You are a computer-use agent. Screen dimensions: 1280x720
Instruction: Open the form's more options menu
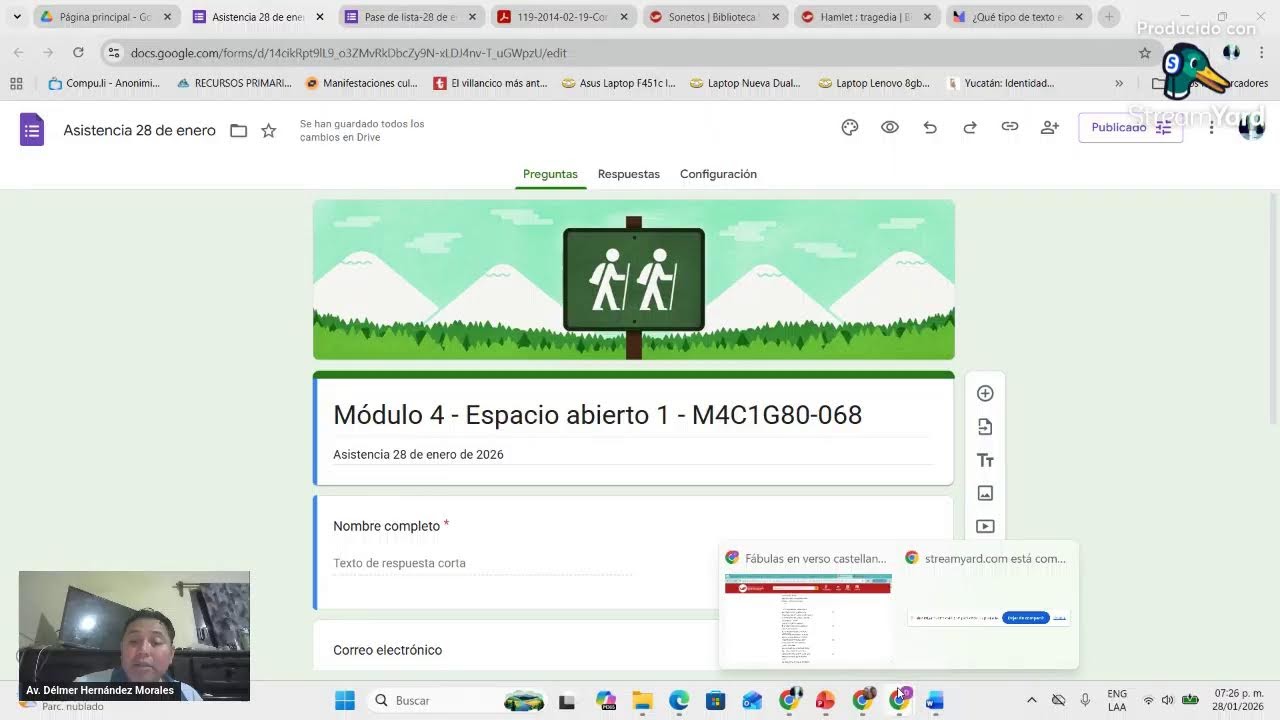(x=1211, y=127)
